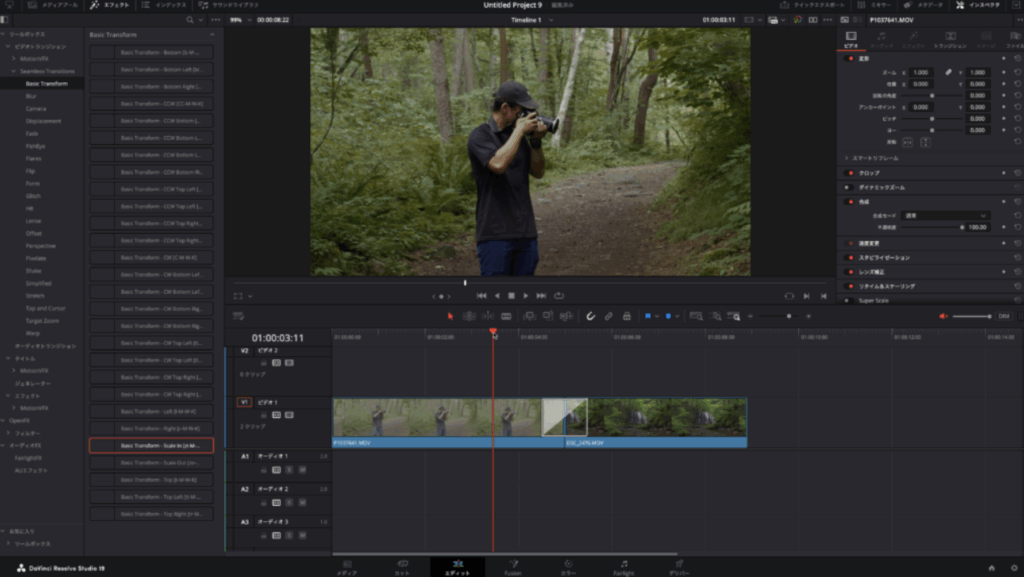
Task: Switch to the カット Cut page tab
Action: click(x=402, y=567)
